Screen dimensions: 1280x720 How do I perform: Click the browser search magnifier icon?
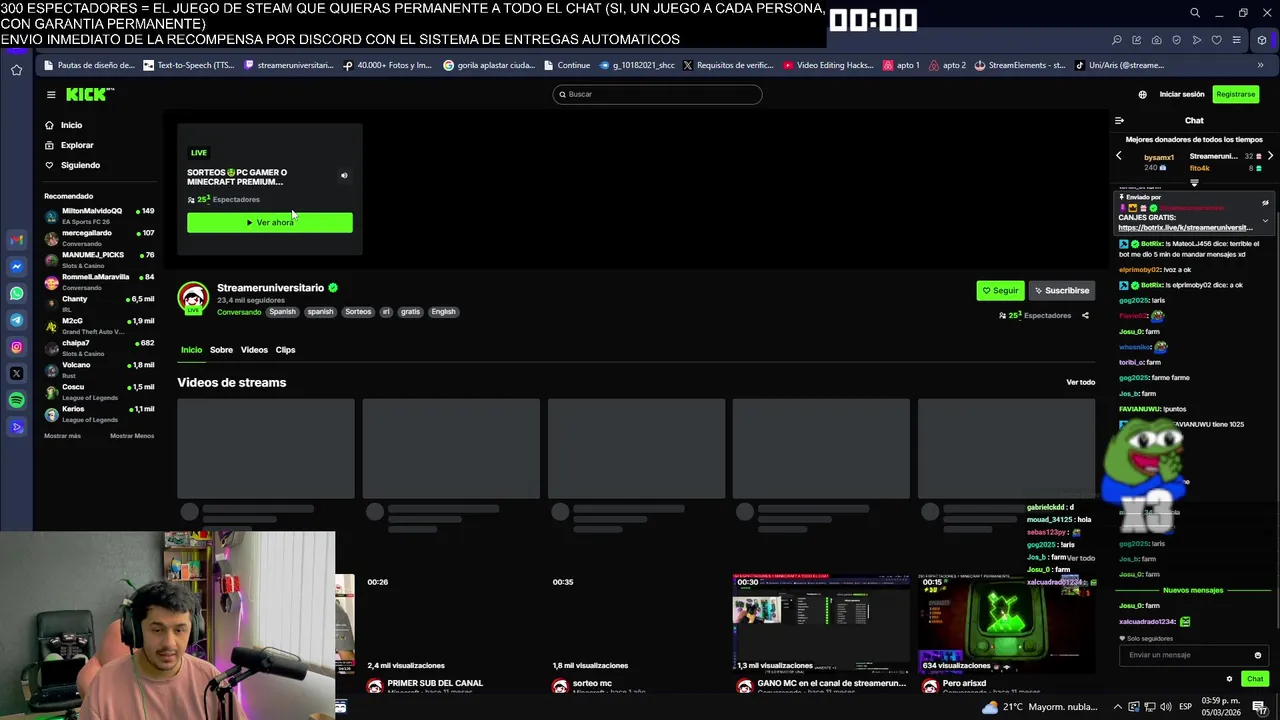1195,13
